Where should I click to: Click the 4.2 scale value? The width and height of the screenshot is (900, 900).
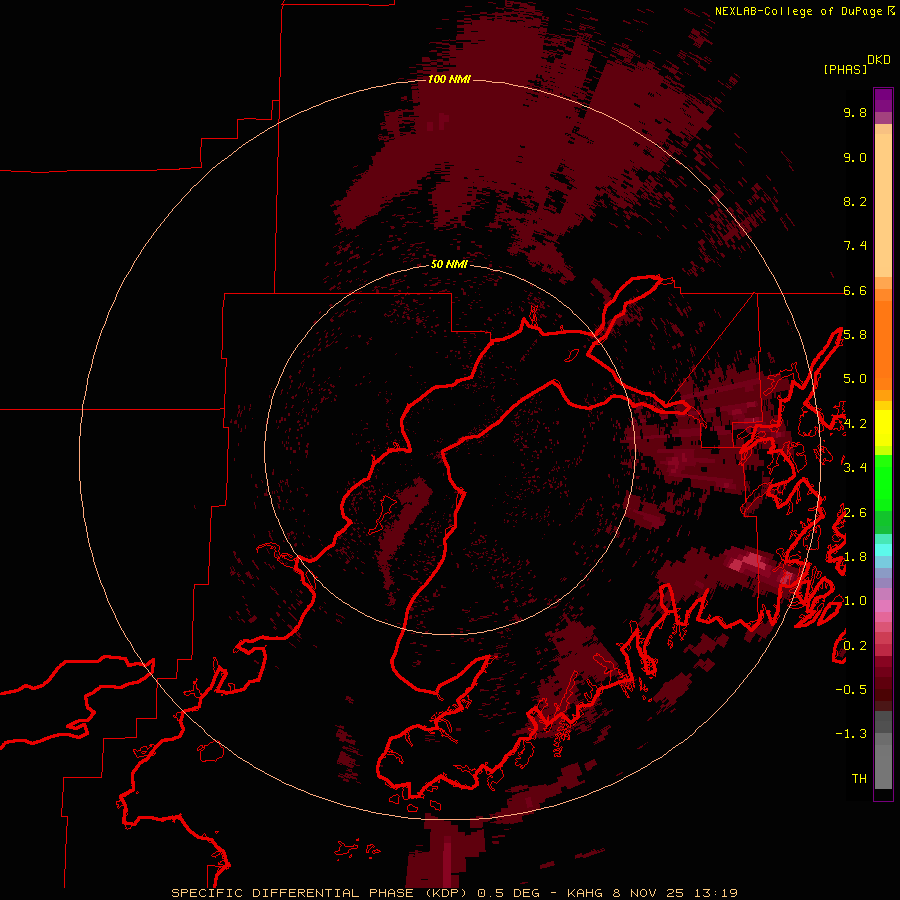pos(855,424)
